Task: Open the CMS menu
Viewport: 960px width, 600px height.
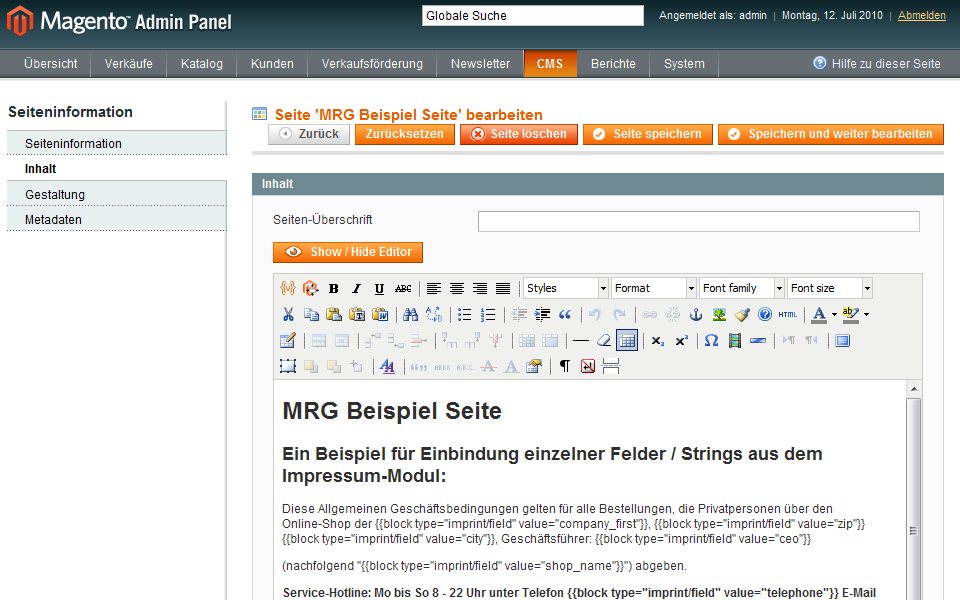Action: coord(550,64)
